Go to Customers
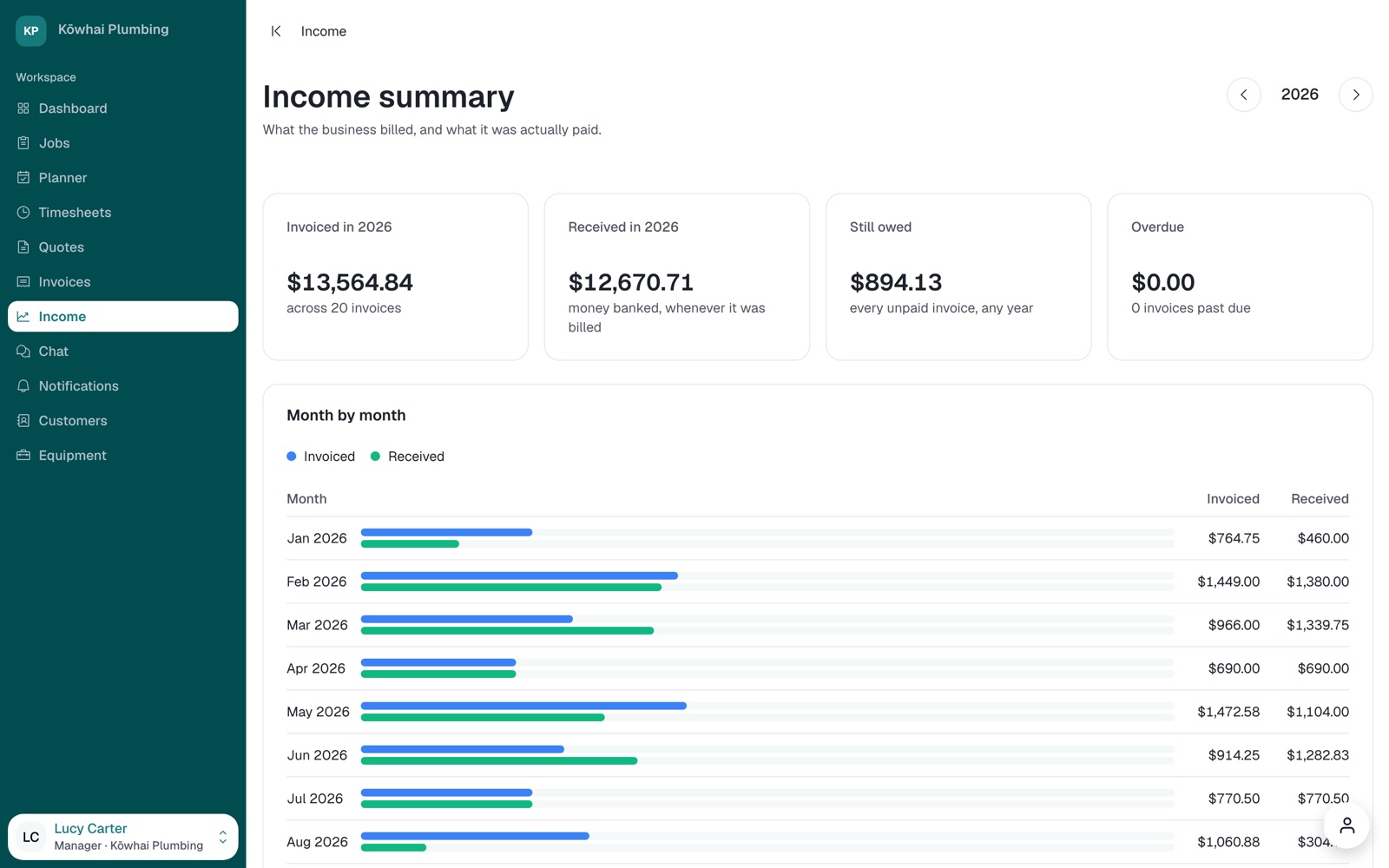Image resolution: width=1389 pixels, height=868 pixels. (123, 421)
